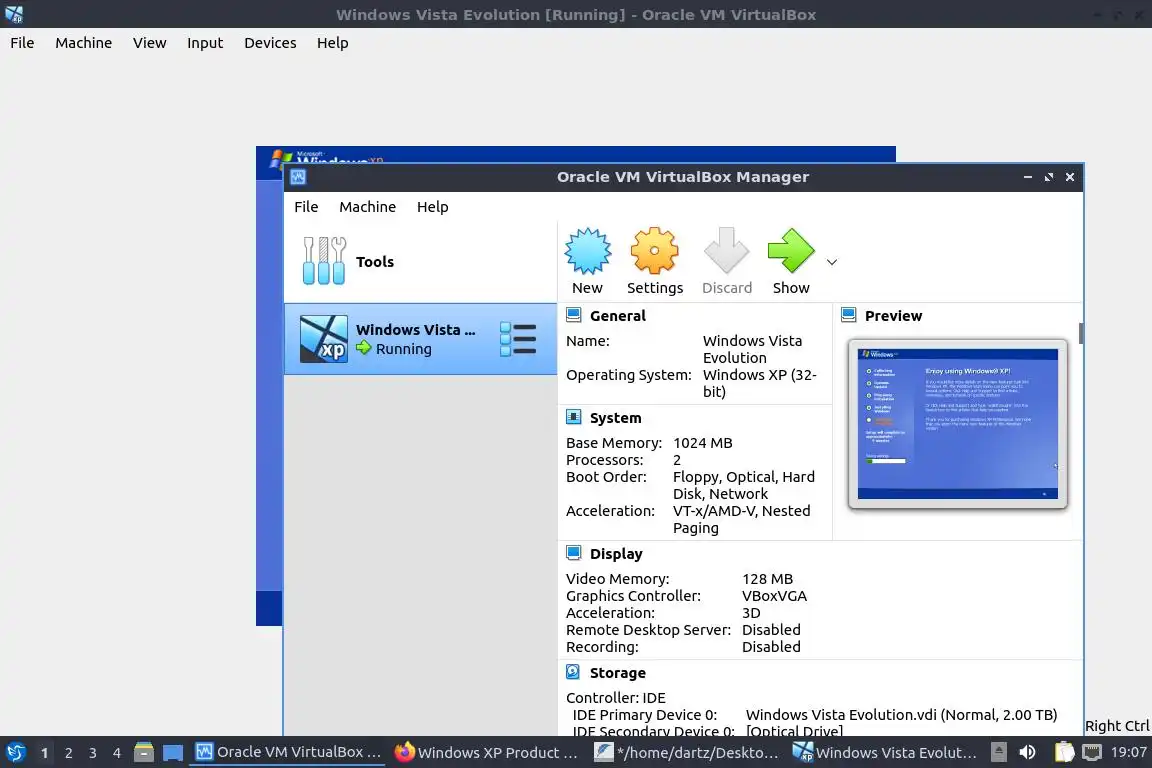Switch to workspace 3 in taskbar
This screenshot has height=768, width=1152.
tap(93, 753)
